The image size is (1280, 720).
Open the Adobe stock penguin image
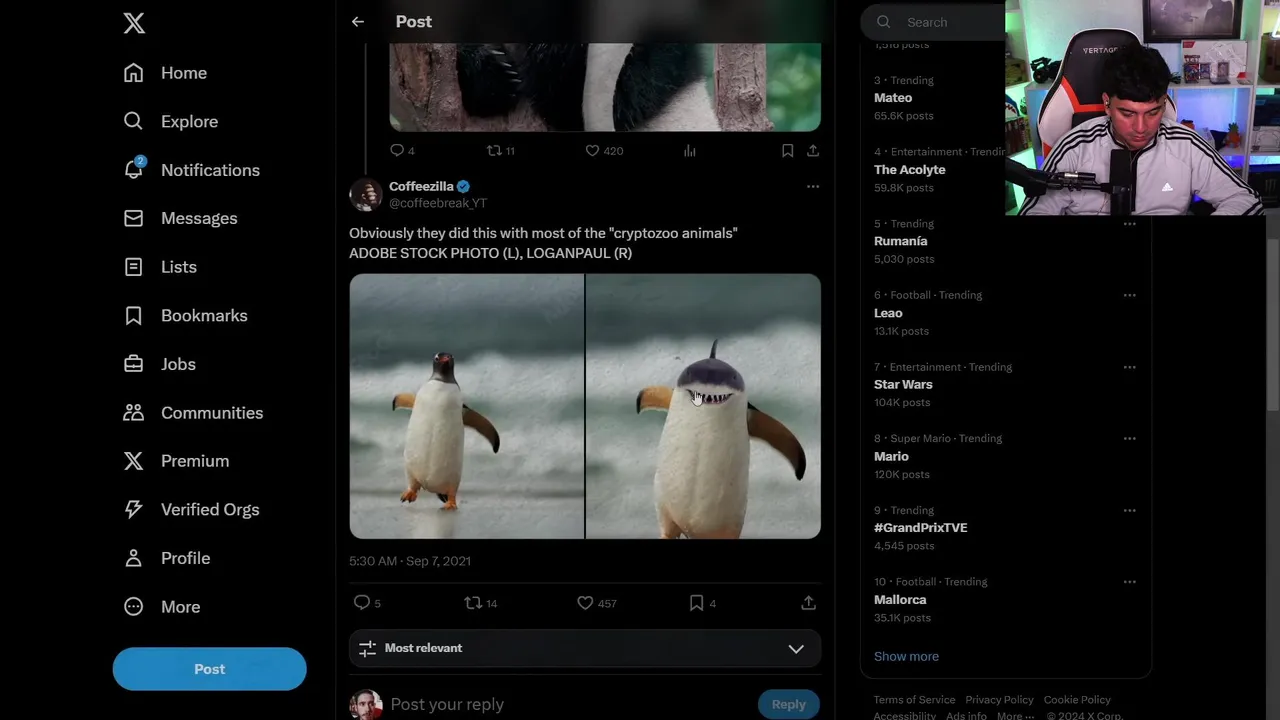466,406
